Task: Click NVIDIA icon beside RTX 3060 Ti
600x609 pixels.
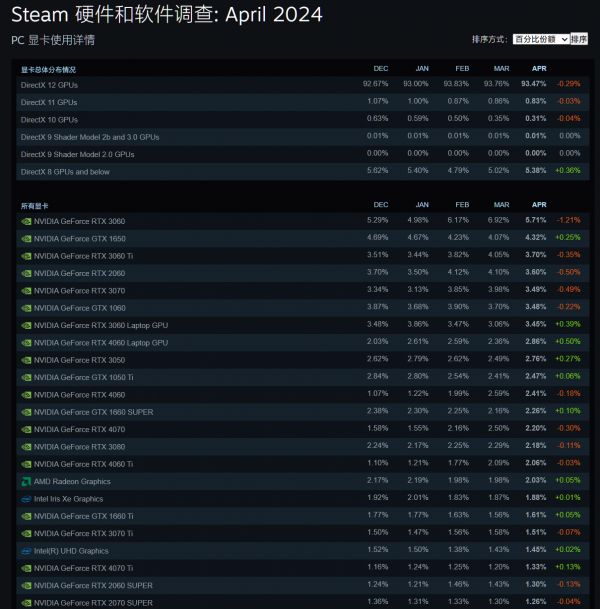Action: 26,256
